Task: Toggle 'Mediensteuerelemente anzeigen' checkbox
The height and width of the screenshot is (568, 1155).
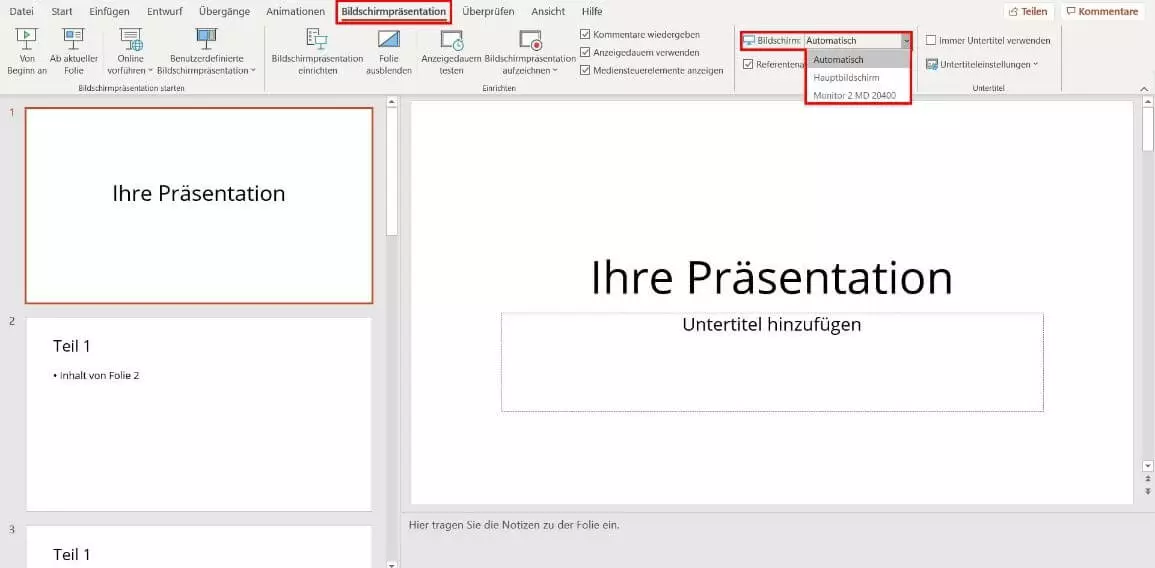Action: [x=585, y=70]
